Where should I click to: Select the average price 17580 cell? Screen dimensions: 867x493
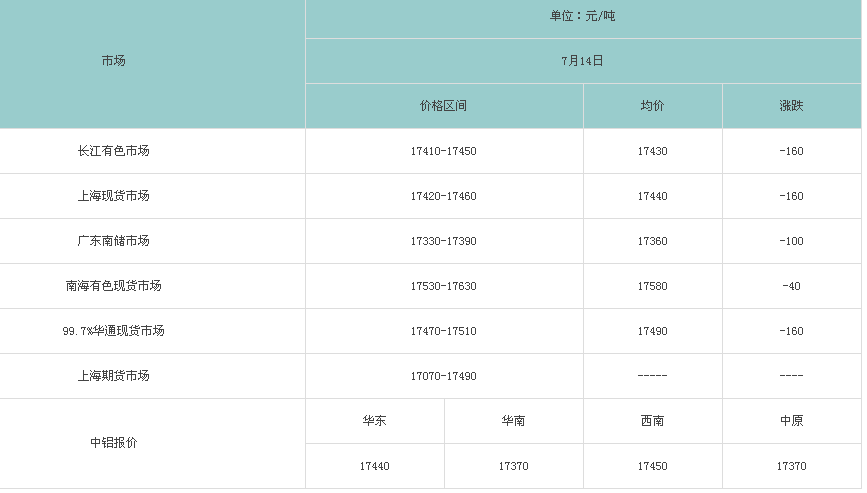pos(652,287)
